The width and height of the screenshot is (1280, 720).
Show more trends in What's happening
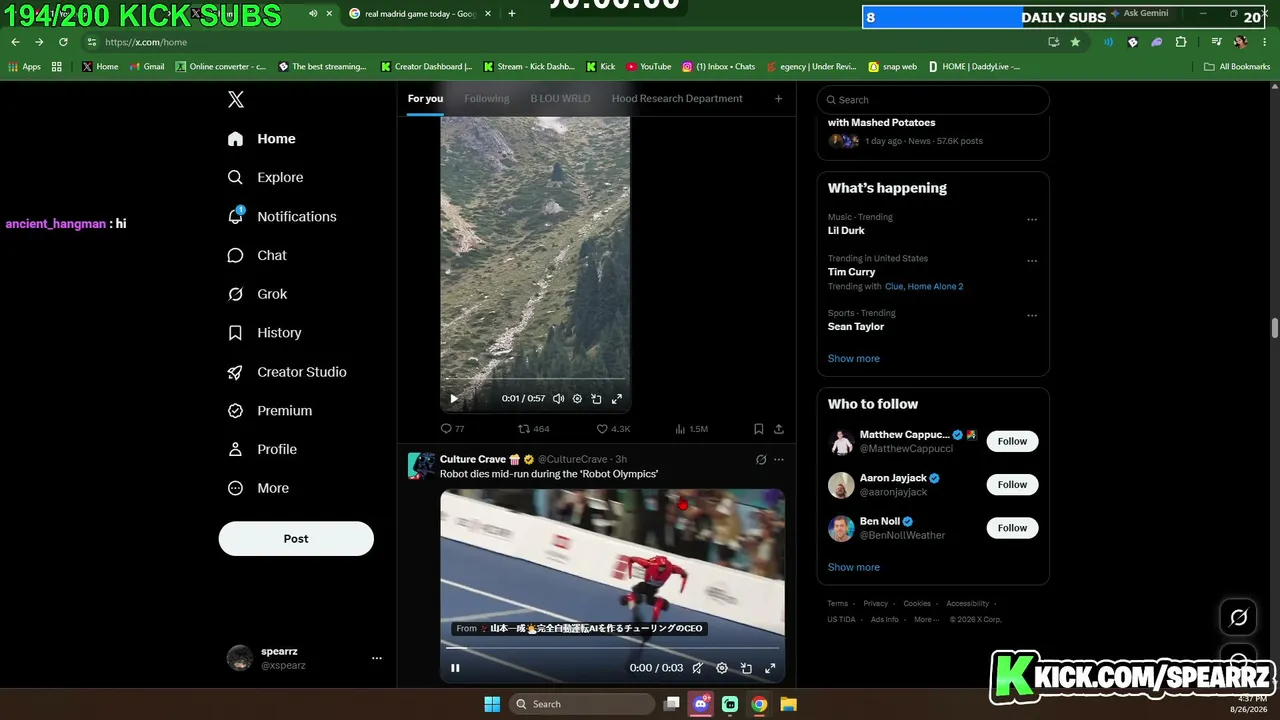click(x=854, y=358)
